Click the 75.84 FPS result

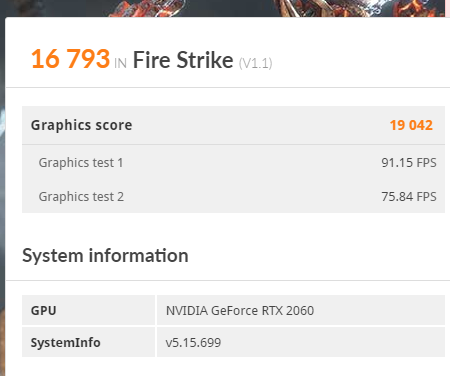click(x=409, y=197)
